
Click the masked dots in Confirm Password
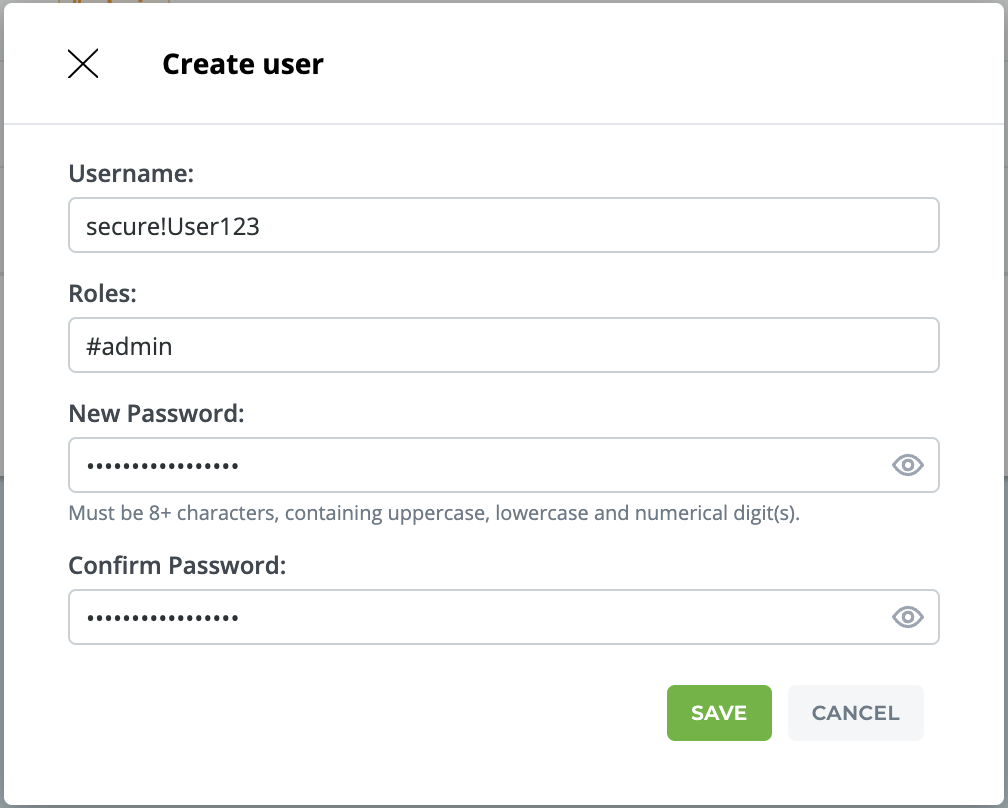tap(163, 618)
